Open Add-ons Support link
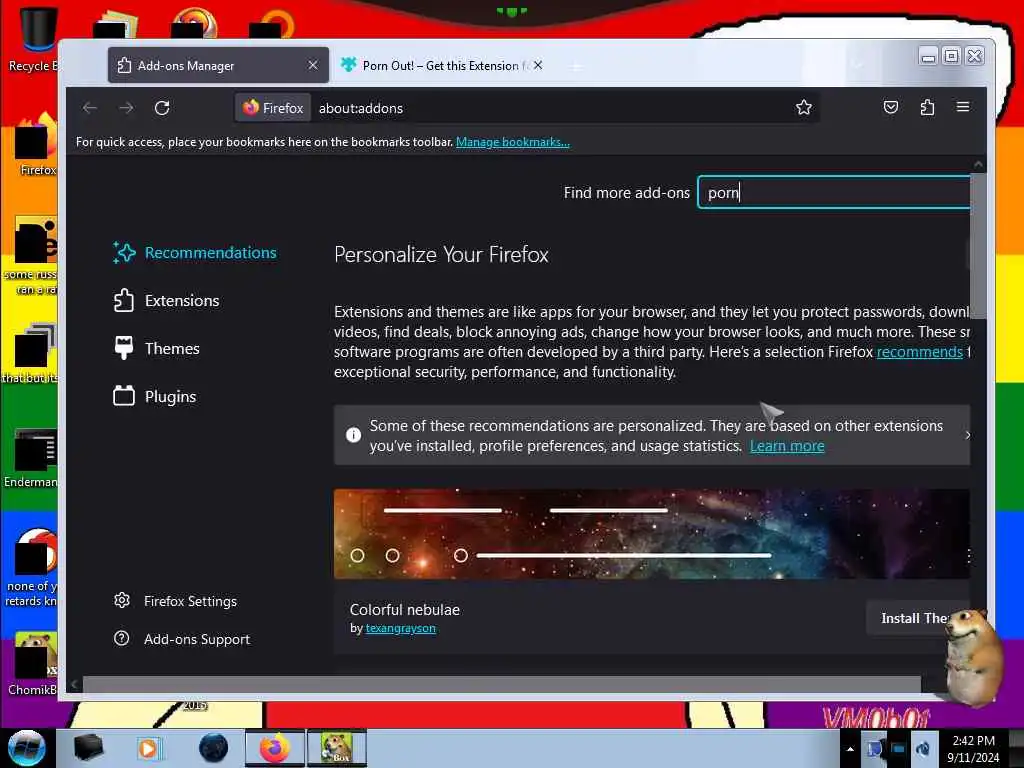 182,639
